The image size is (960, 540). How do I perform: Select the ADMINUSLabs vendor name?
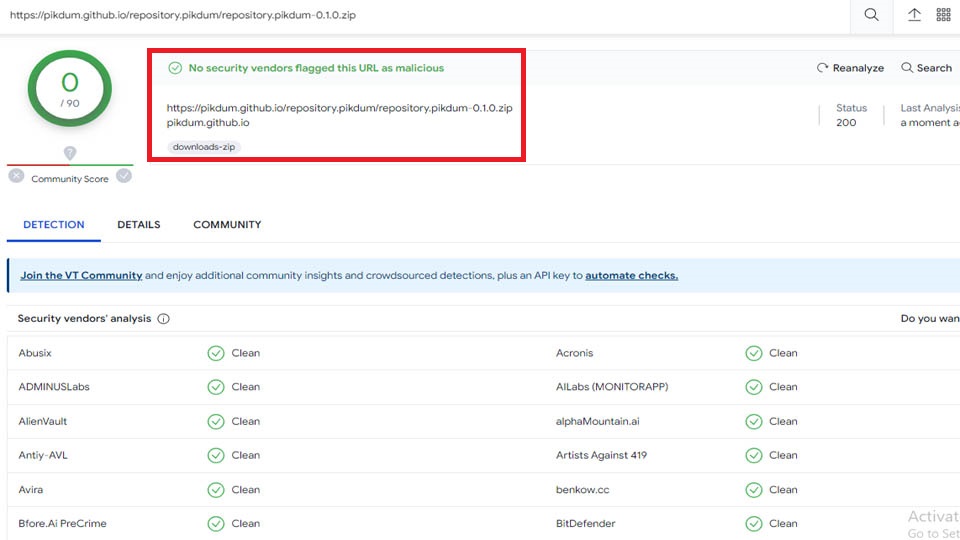point(54,387)
